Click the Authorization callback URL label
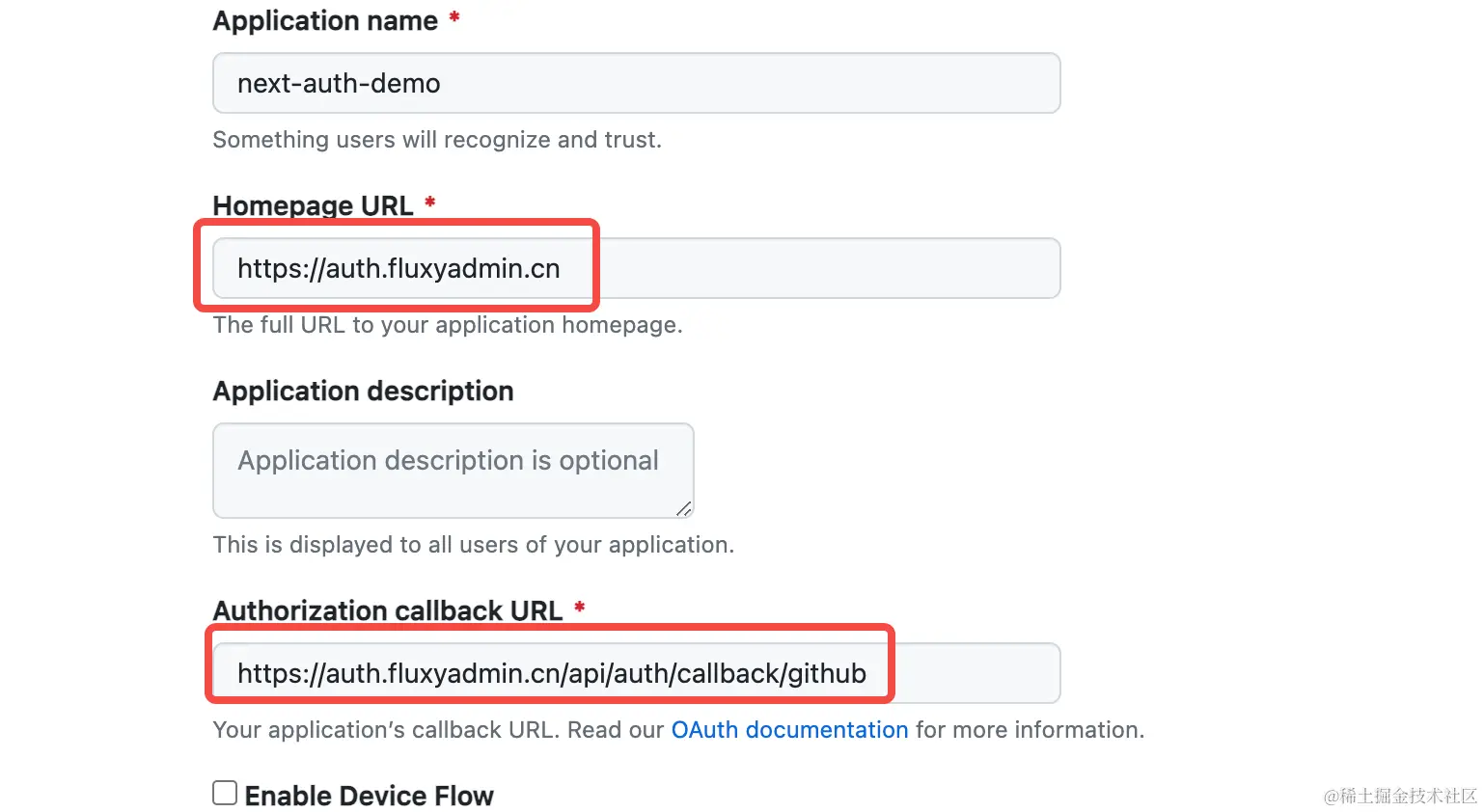 coord(387,610)
